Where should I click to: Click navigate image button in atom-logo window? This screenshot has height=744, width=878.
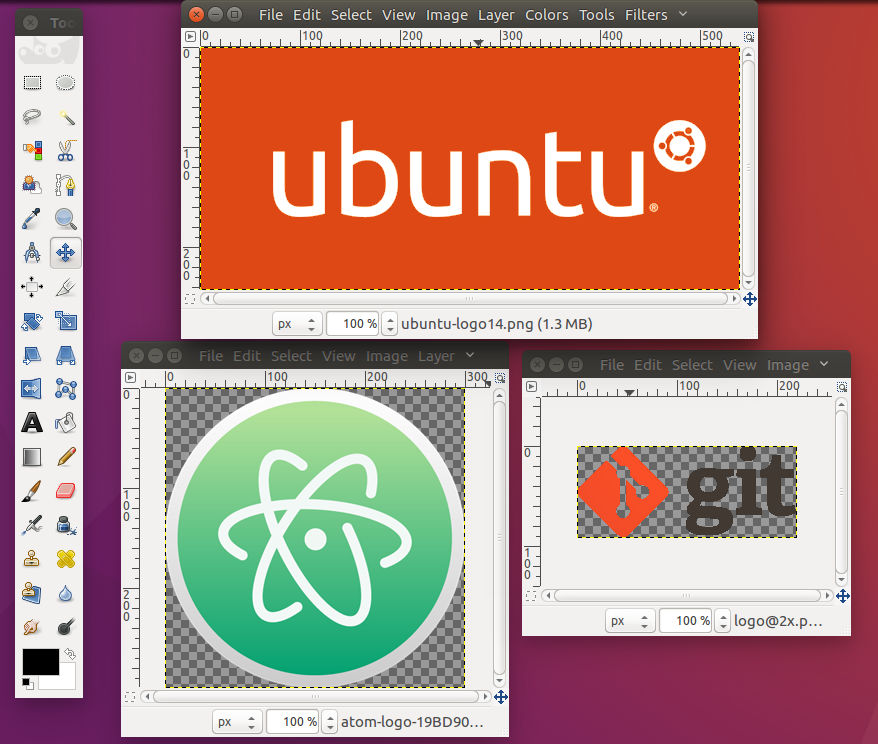[x=501, y=697]
